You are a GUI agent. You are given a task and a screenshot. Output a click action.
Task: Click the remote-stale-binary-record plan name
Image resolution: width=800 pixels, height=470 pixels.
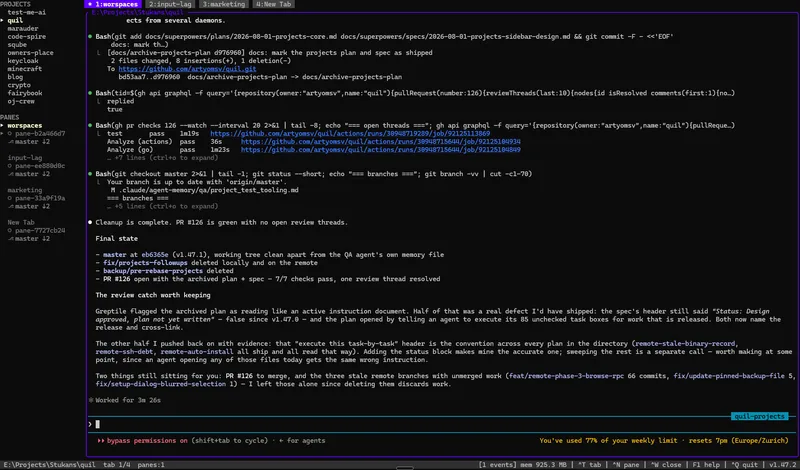click(685, 343)
